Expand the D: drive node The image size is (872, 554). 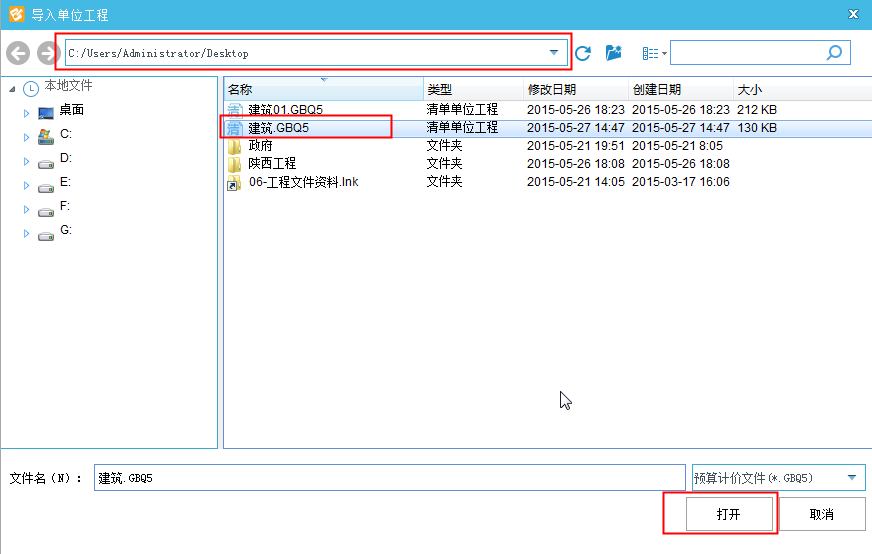pos(26,161)
